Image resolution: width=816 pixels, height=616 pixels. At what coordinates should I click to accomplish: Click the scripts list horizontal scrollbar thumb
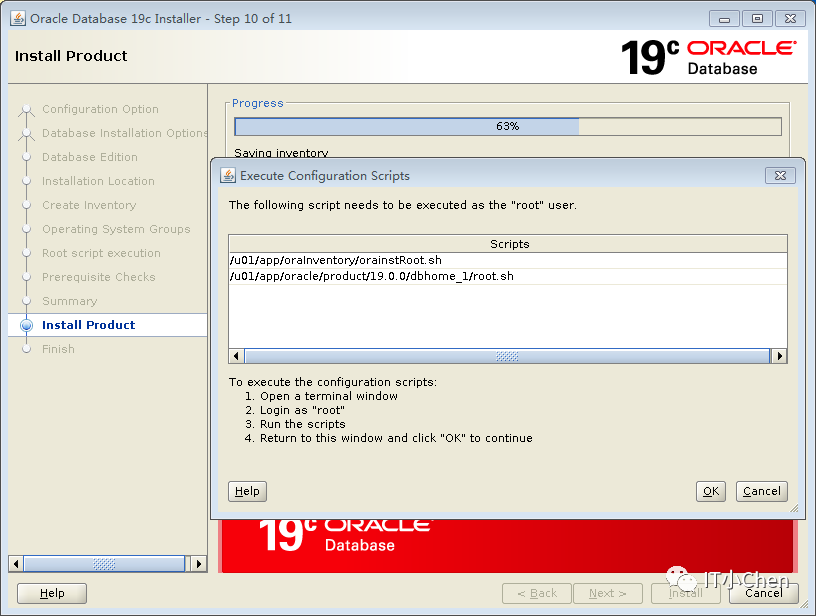pos(507,356)
